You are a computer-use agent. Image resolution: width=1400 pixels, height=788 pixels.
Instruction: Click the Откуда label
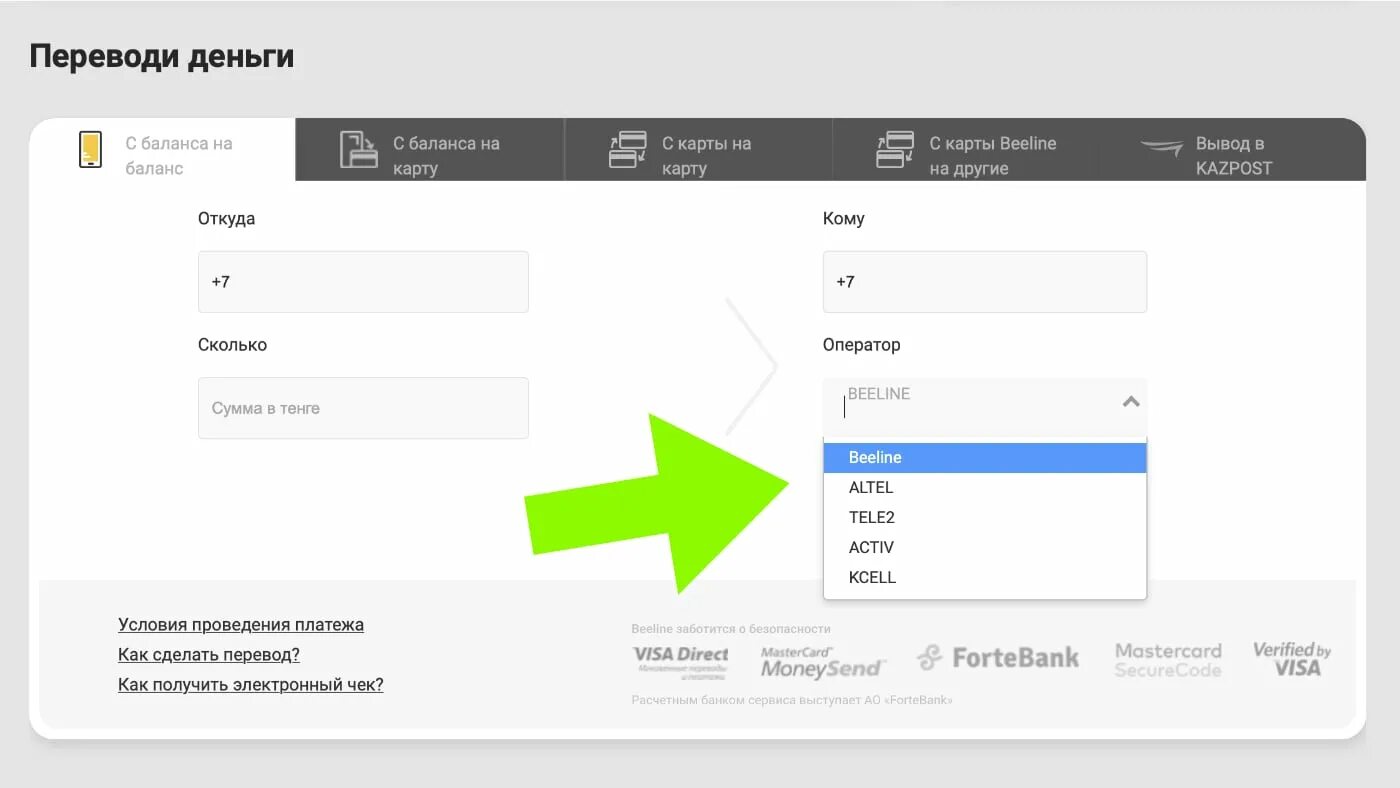[227, 219]
